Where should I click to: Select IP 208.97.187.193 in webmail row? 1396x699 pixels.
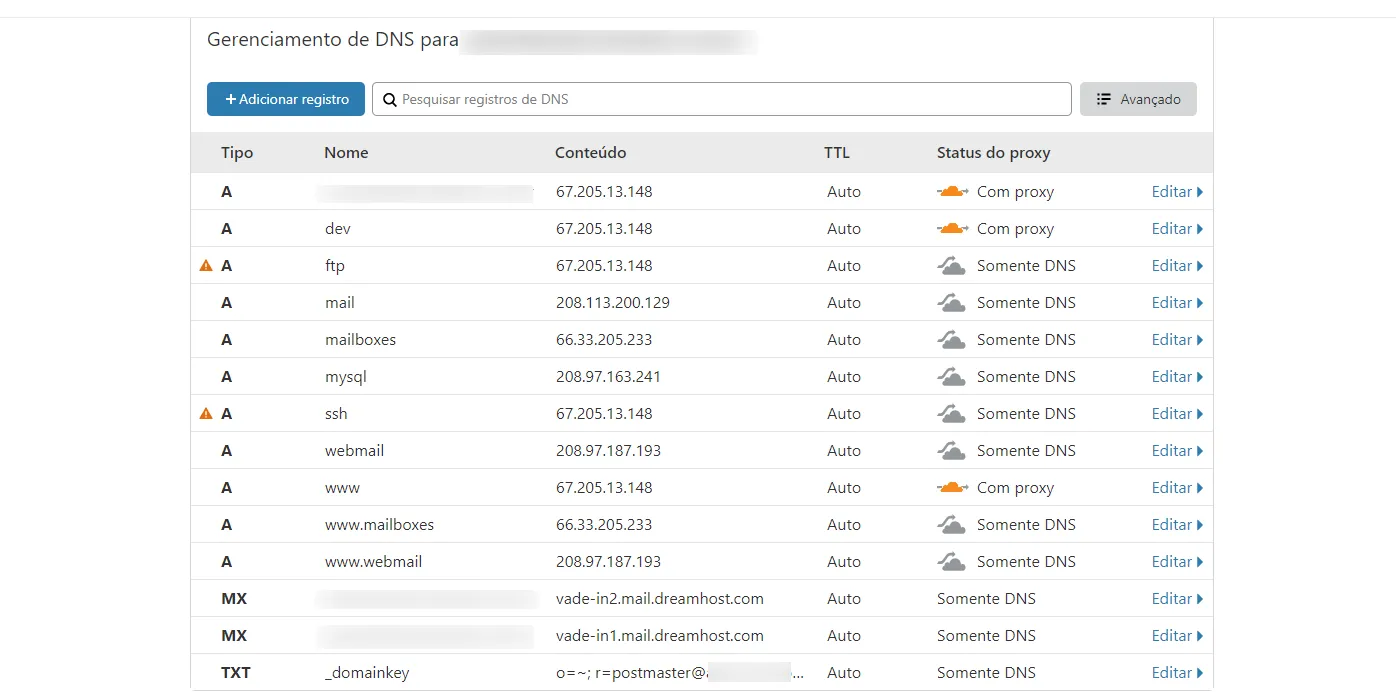point(608,450)
